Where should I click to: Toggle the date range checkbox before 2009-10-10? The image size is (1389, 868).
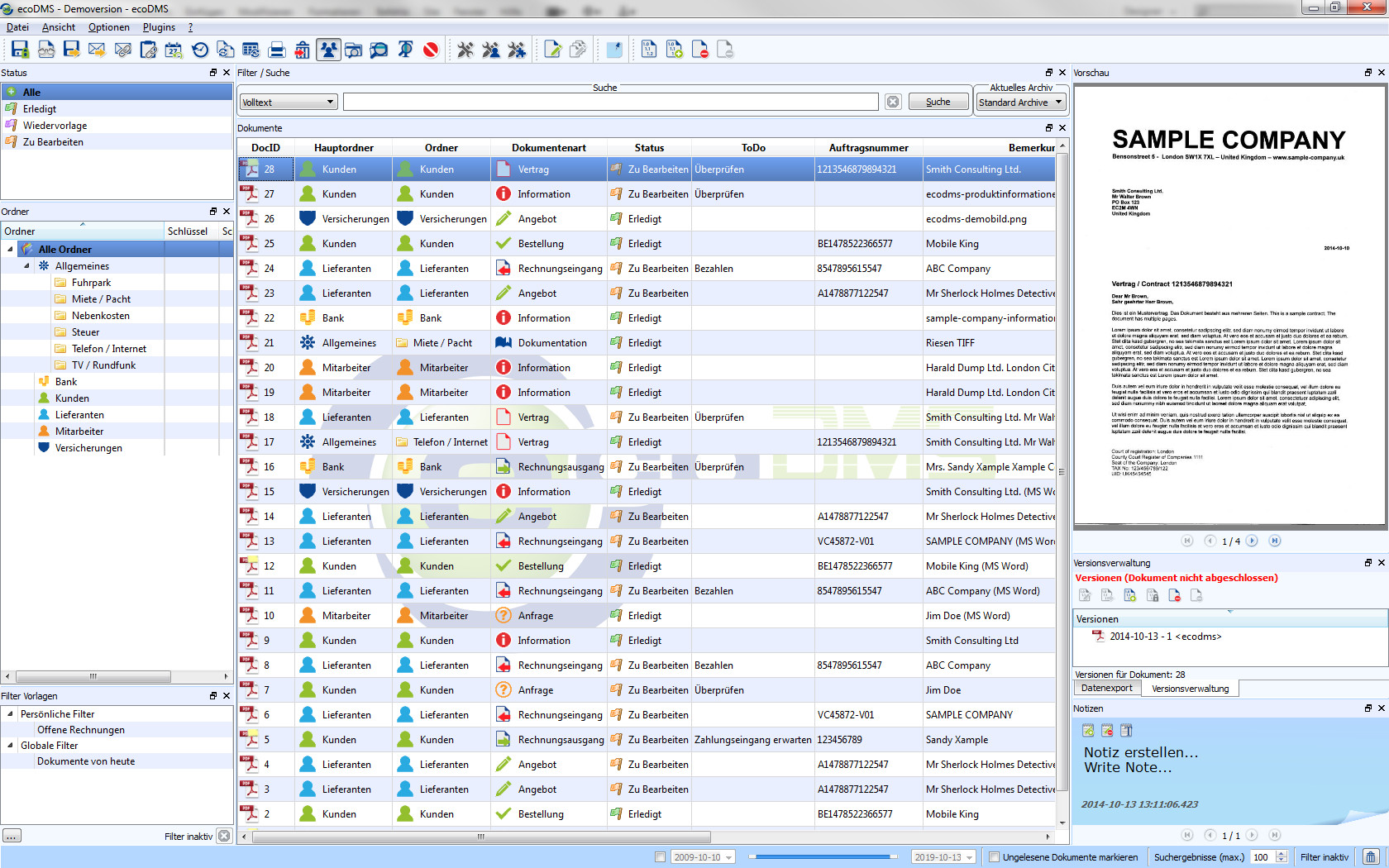pyautogui.click(x=660, y=857)
